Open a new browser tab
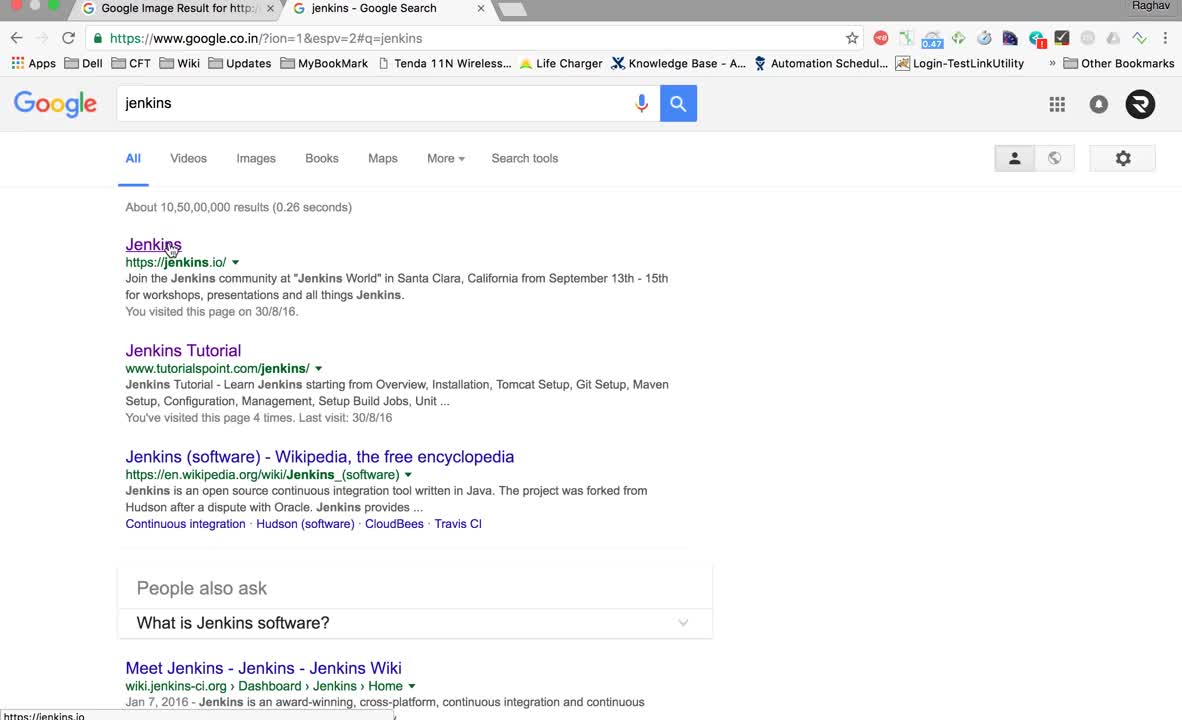1182x720 pixels. 512,9
